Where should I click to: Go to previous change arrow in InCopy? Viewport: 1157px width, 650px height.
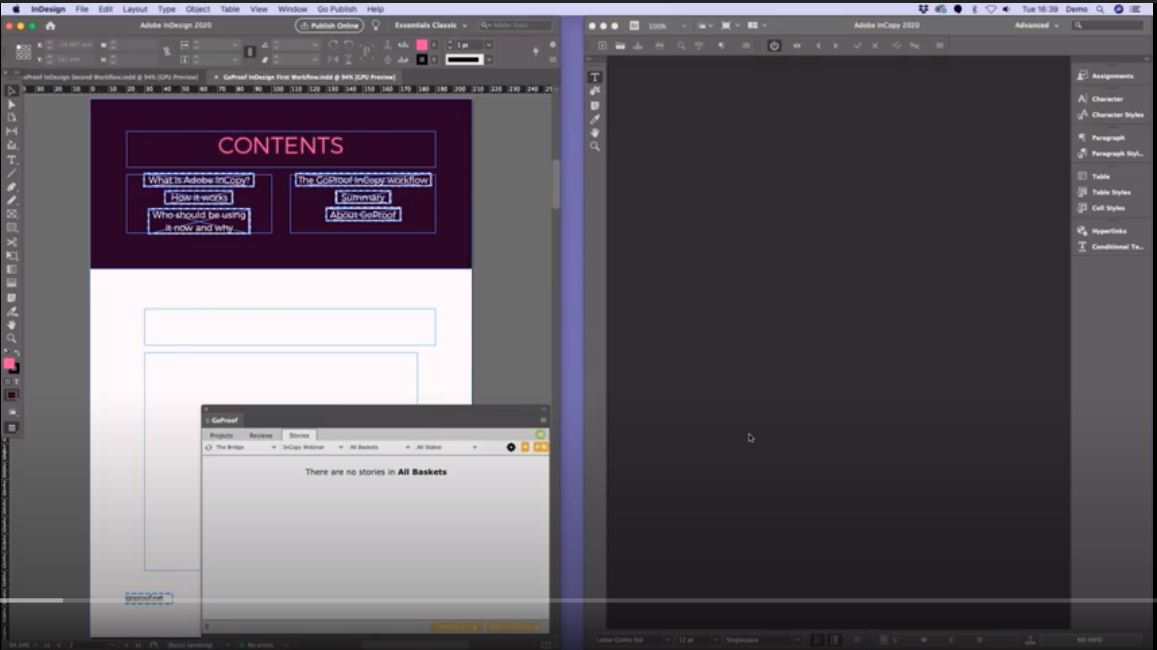click(818, 46)
